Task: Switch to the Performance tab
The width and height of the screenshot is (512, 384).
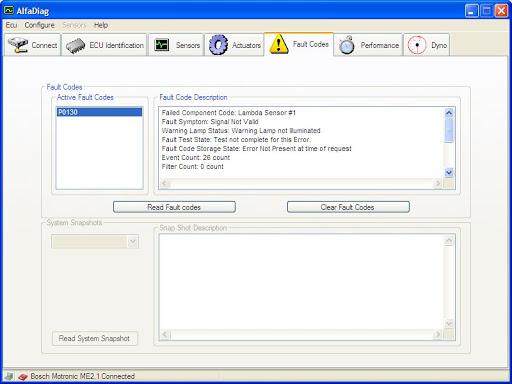Action: (x=368, y=45)
